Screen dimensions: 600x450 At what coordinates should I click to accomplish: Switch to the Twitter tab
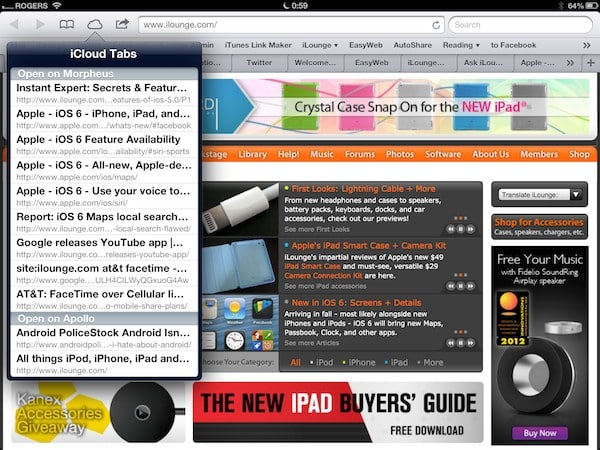[259, 62]
